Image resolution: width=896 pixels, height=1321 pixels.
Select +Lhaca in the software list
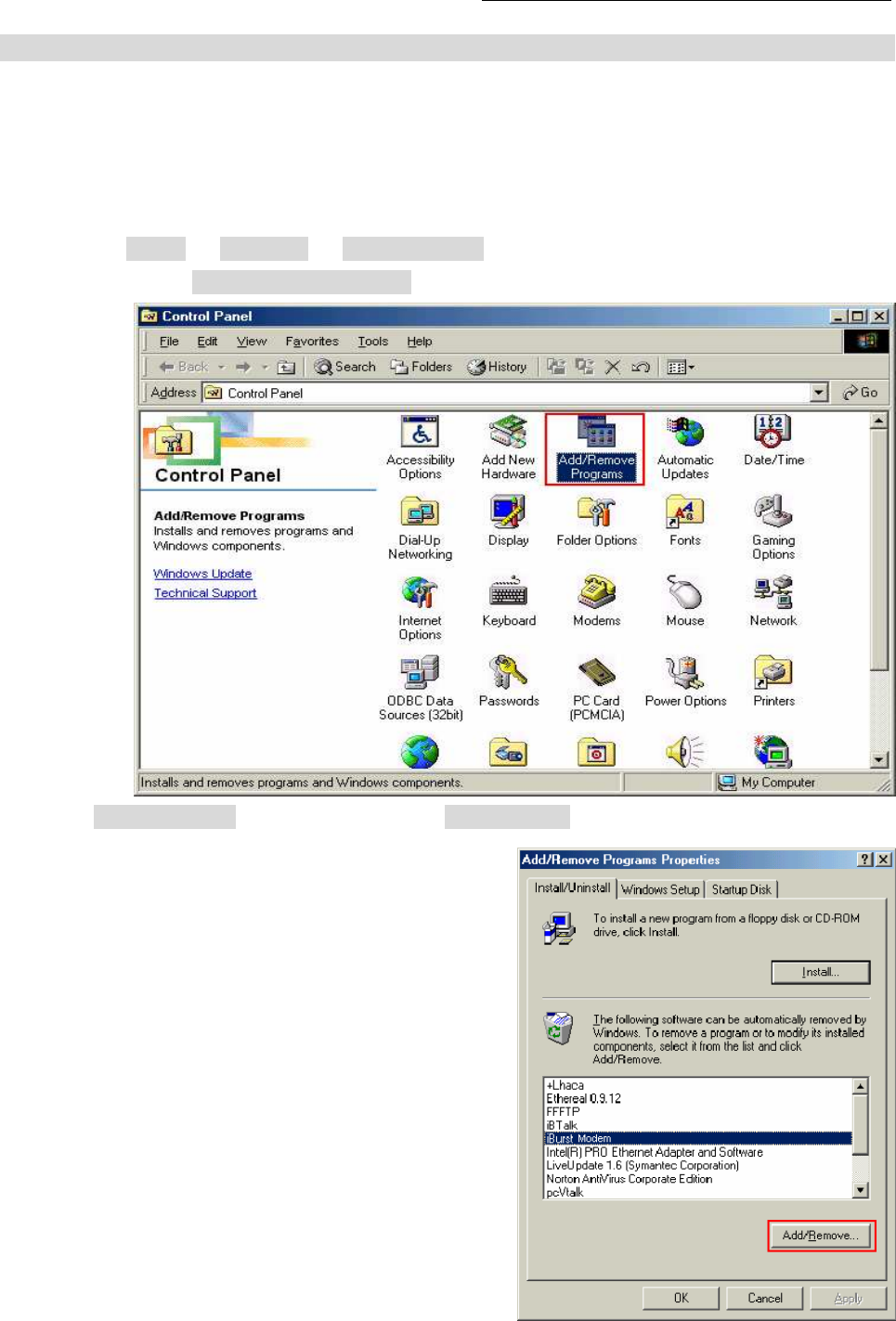[698, 1085]
